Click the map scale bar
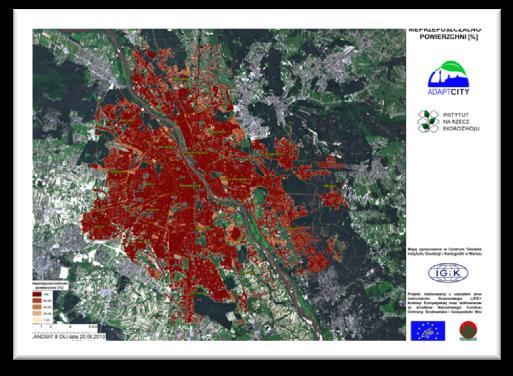Image resolution: width=513 pixels, height=376 pixels. (65, 327)
